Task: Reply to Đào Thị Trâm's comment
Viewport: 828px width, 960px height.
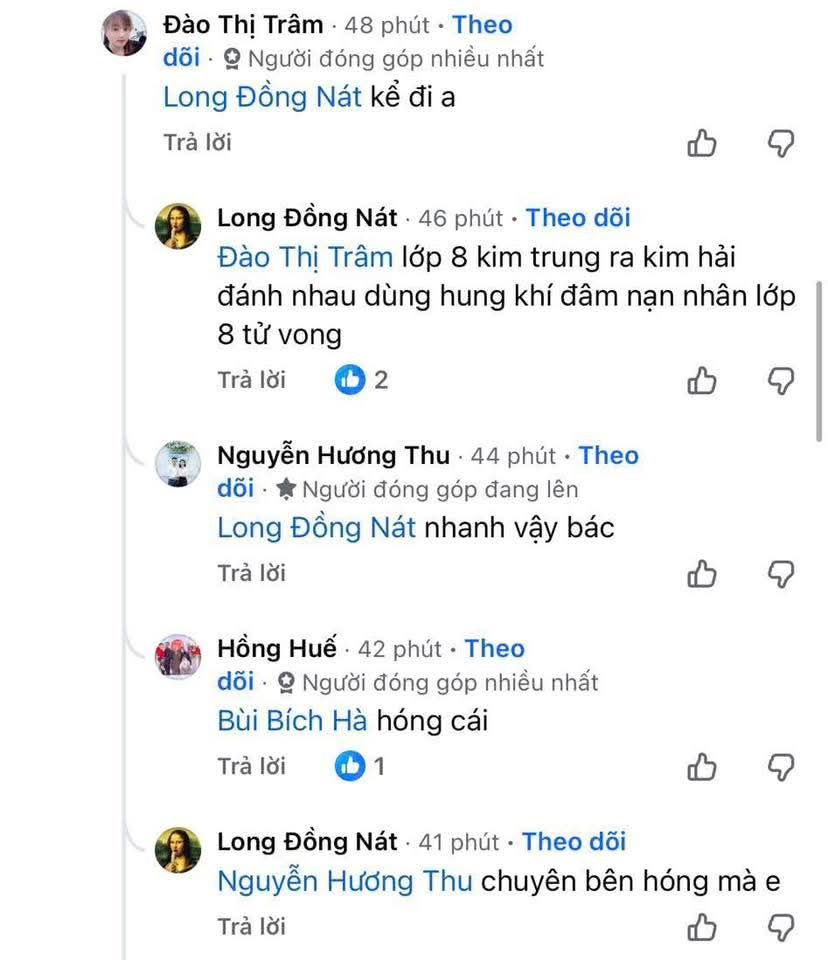Action: coord(197,143)
